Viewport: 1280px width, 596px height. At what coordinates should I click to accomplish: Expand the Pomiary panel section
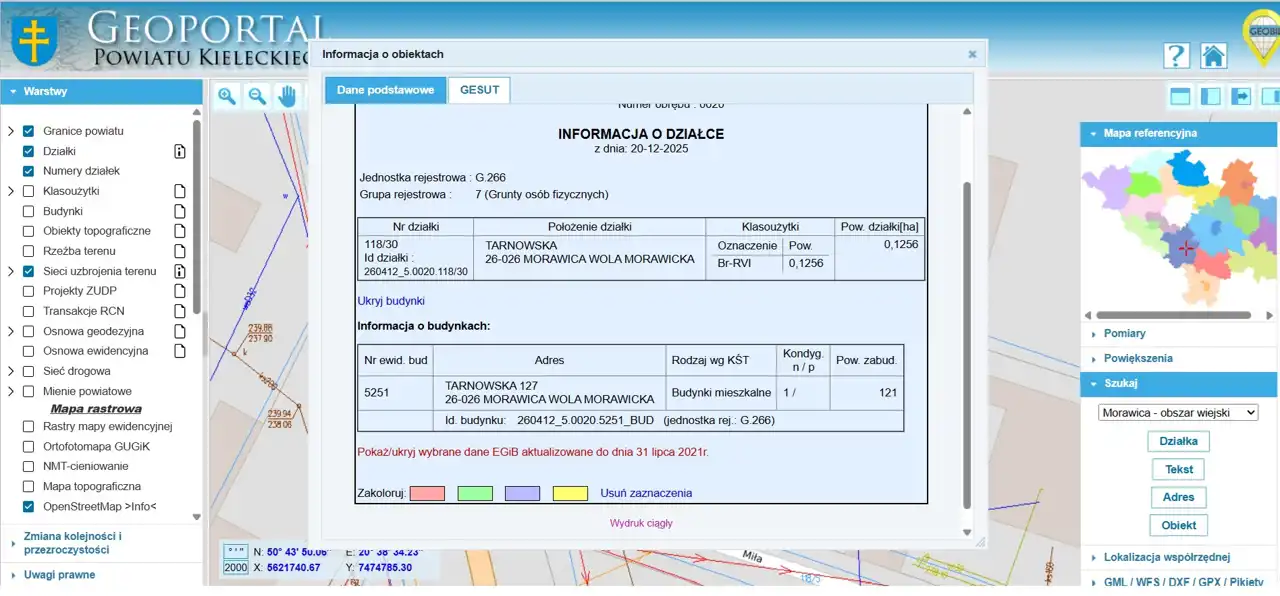click(x=1124, y=333)
